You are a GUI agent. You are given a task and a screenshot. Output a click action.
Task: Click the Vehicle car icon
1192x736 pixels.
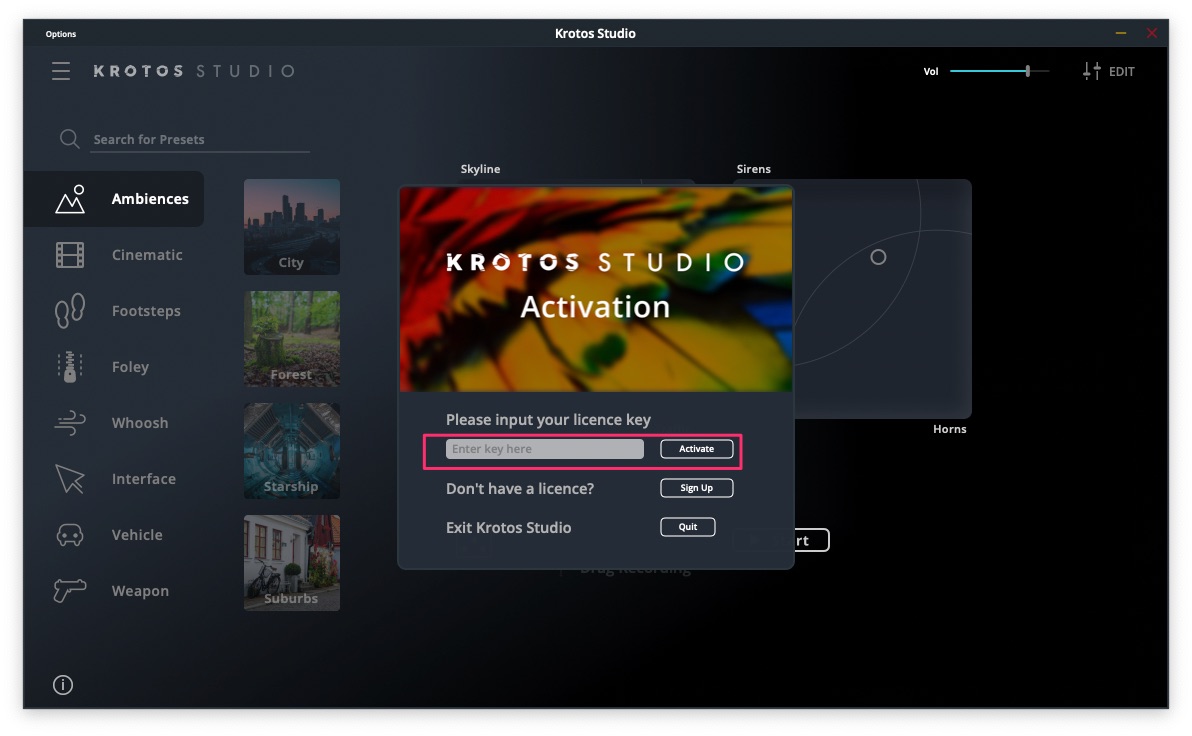click(70, 535)
